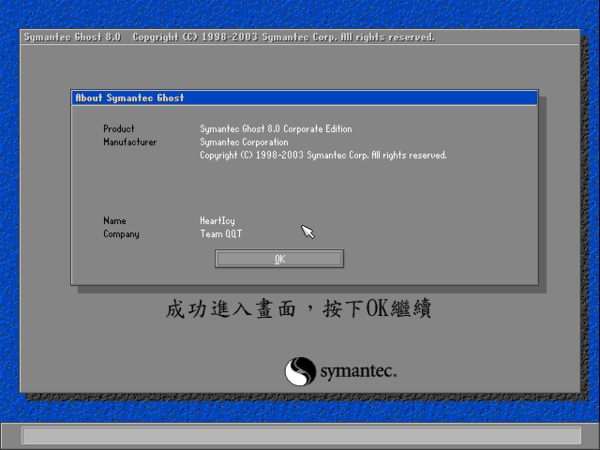The width and height of the screenshot is (600, 450).
Task: Click the main window header 'Symantec Ghost 8.0'
Action: (x=72, y=37)
